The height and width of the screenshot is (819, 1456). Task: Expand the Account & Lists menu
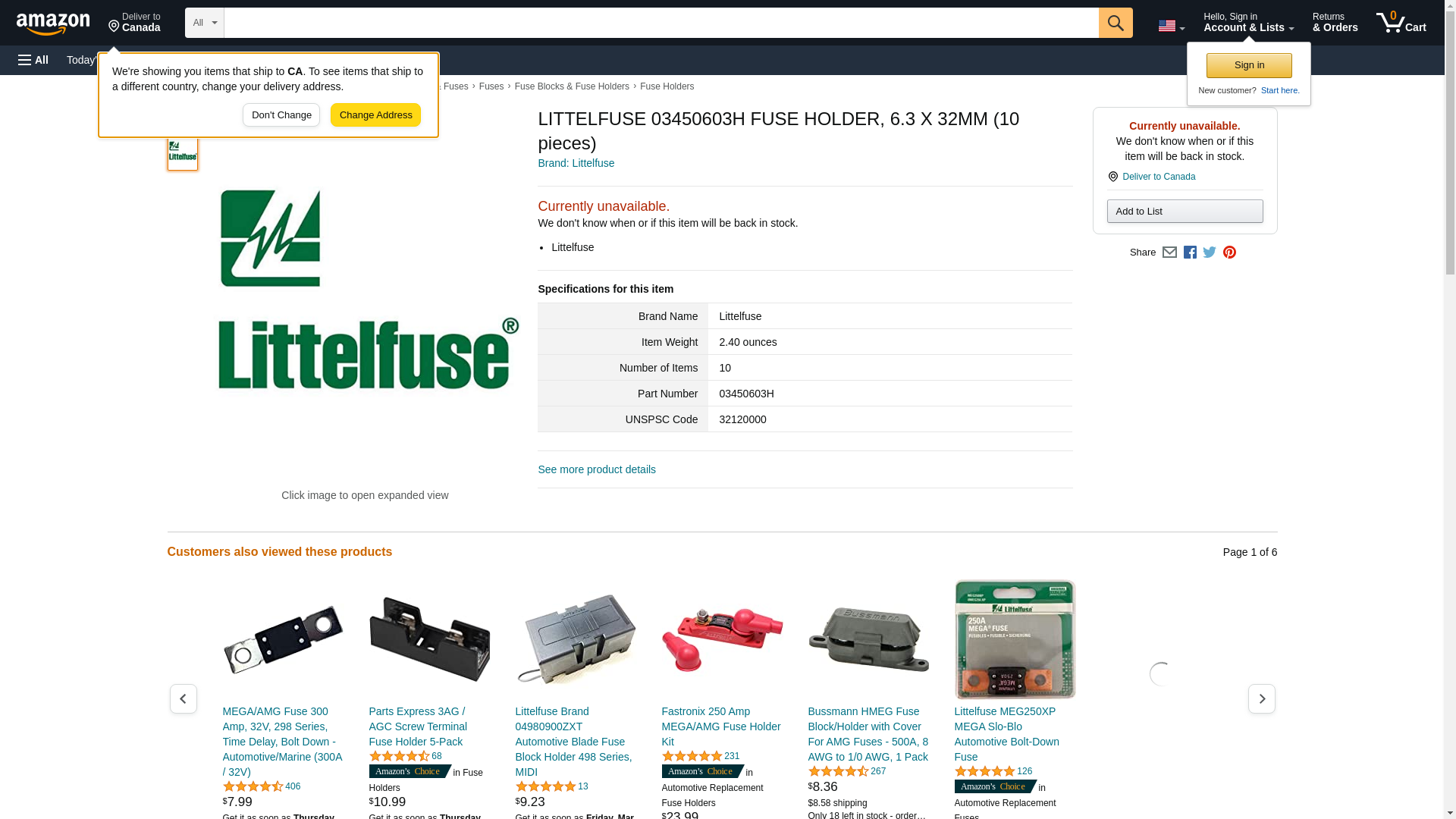1248,23
